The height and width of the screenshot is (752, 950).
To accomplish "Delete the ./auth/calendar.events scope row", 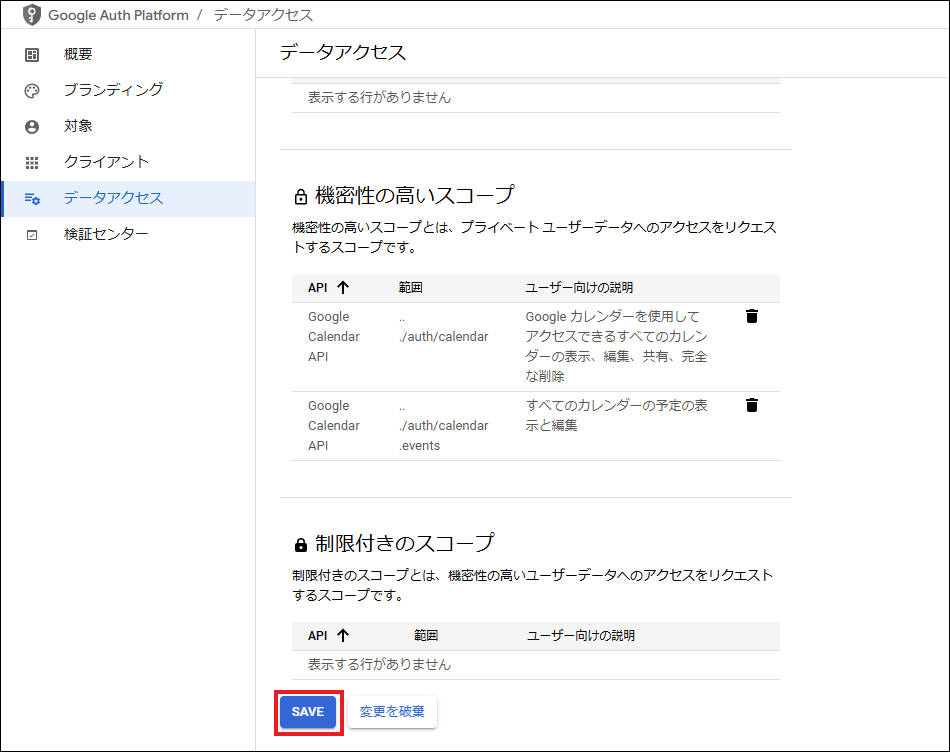I will [x=752, y=405].
